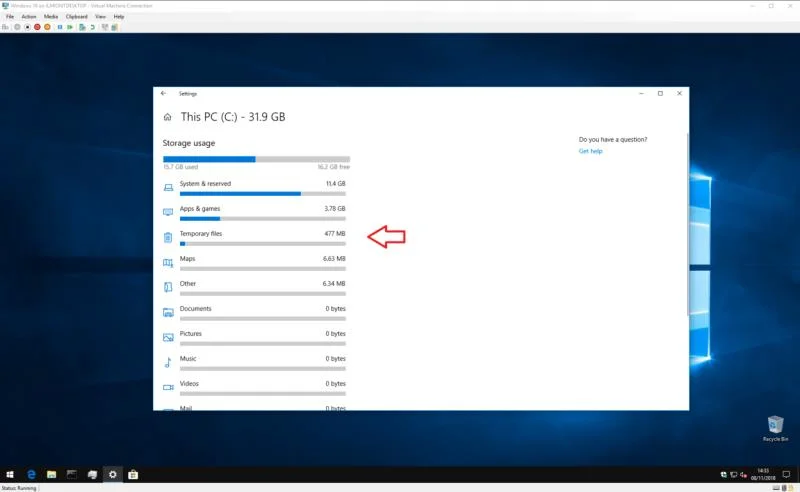Launch Microsoft Edge from taskbar
Image resolution: width=800 pixels, height=492 pixels.
point(31,475)
